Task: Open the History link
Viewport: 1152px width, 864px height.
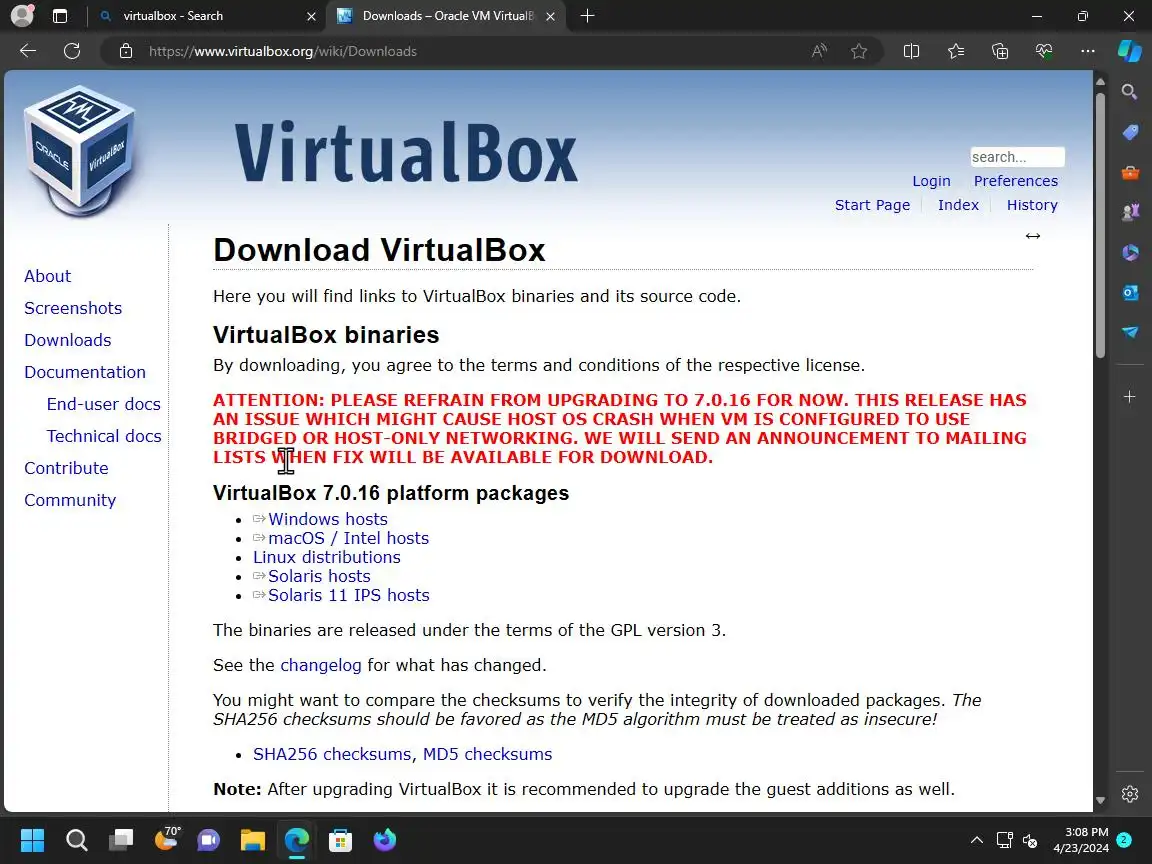Action: coord(1032,205)
